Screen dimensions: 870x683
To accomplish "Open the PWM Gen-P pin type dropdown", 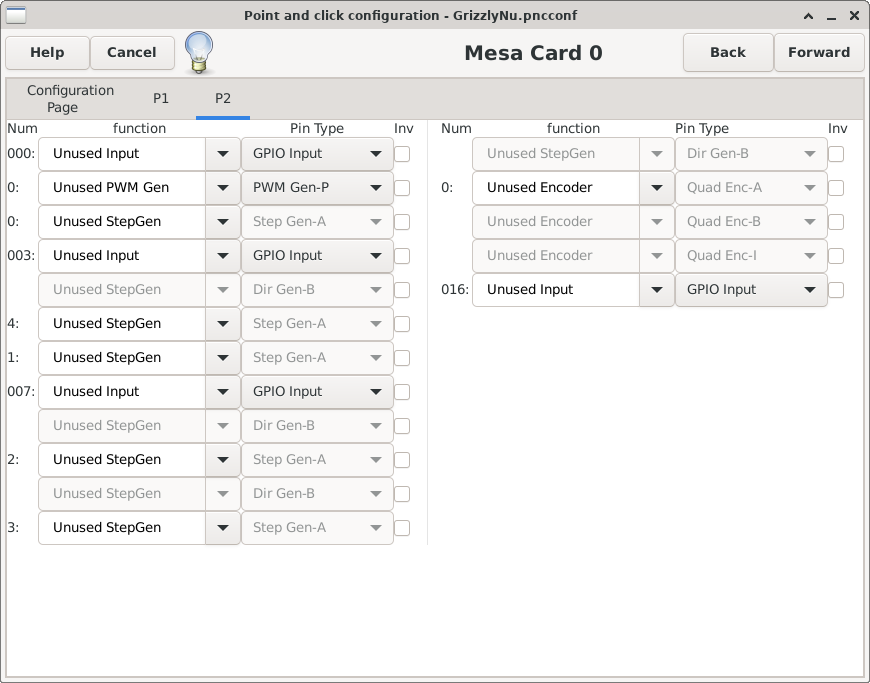I will (x=317, y=188).
